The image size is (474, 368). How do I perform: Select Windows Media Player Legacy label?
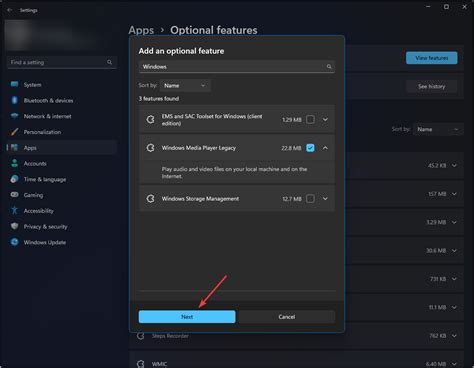(x=199, y=148)
